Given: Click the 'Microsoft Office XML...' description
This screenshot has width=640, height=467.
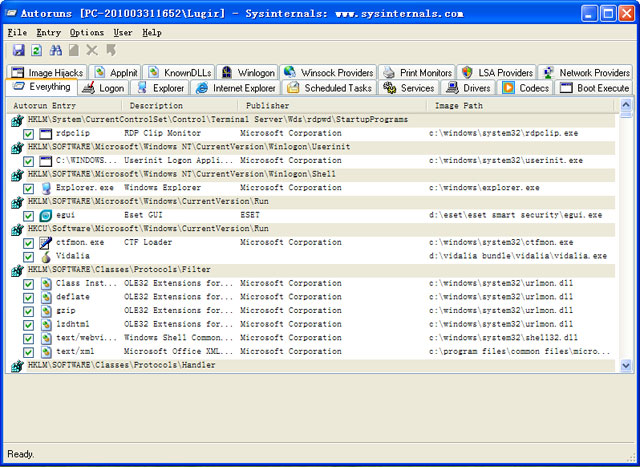Looking at the screenshot, I should pos(178,351).
